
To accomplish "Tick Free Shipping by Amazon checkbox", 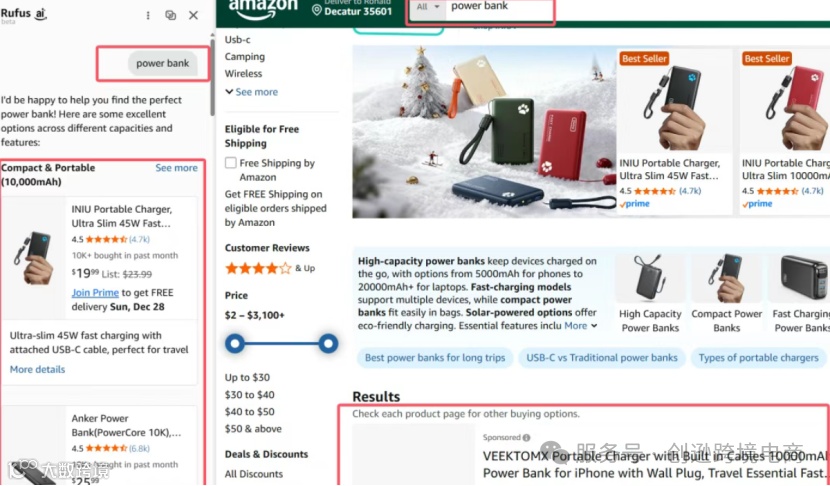I will click(x=231, y=163).
